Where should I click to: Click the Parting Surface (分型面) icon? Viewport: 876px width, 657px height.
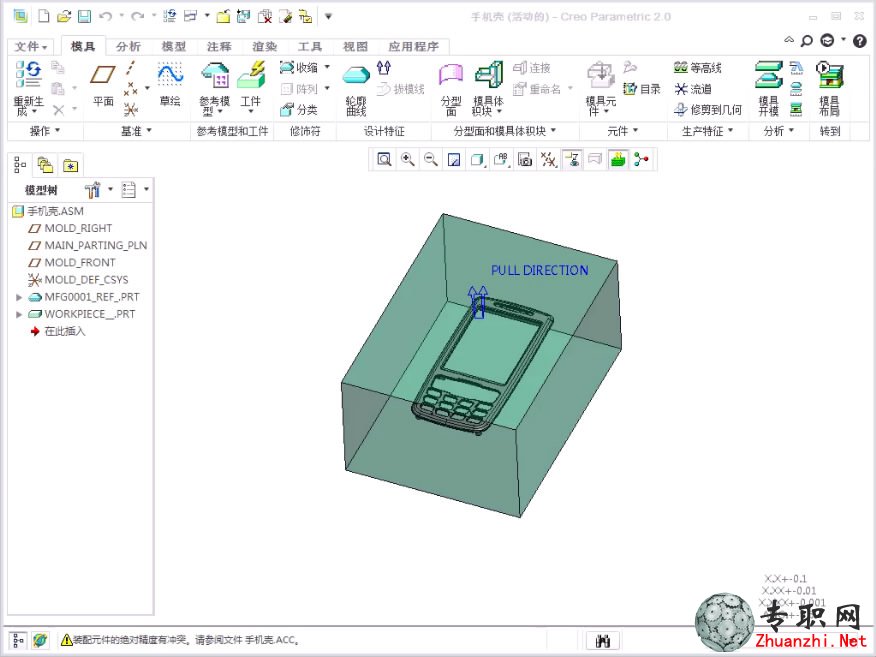click(x=451, y=89)
